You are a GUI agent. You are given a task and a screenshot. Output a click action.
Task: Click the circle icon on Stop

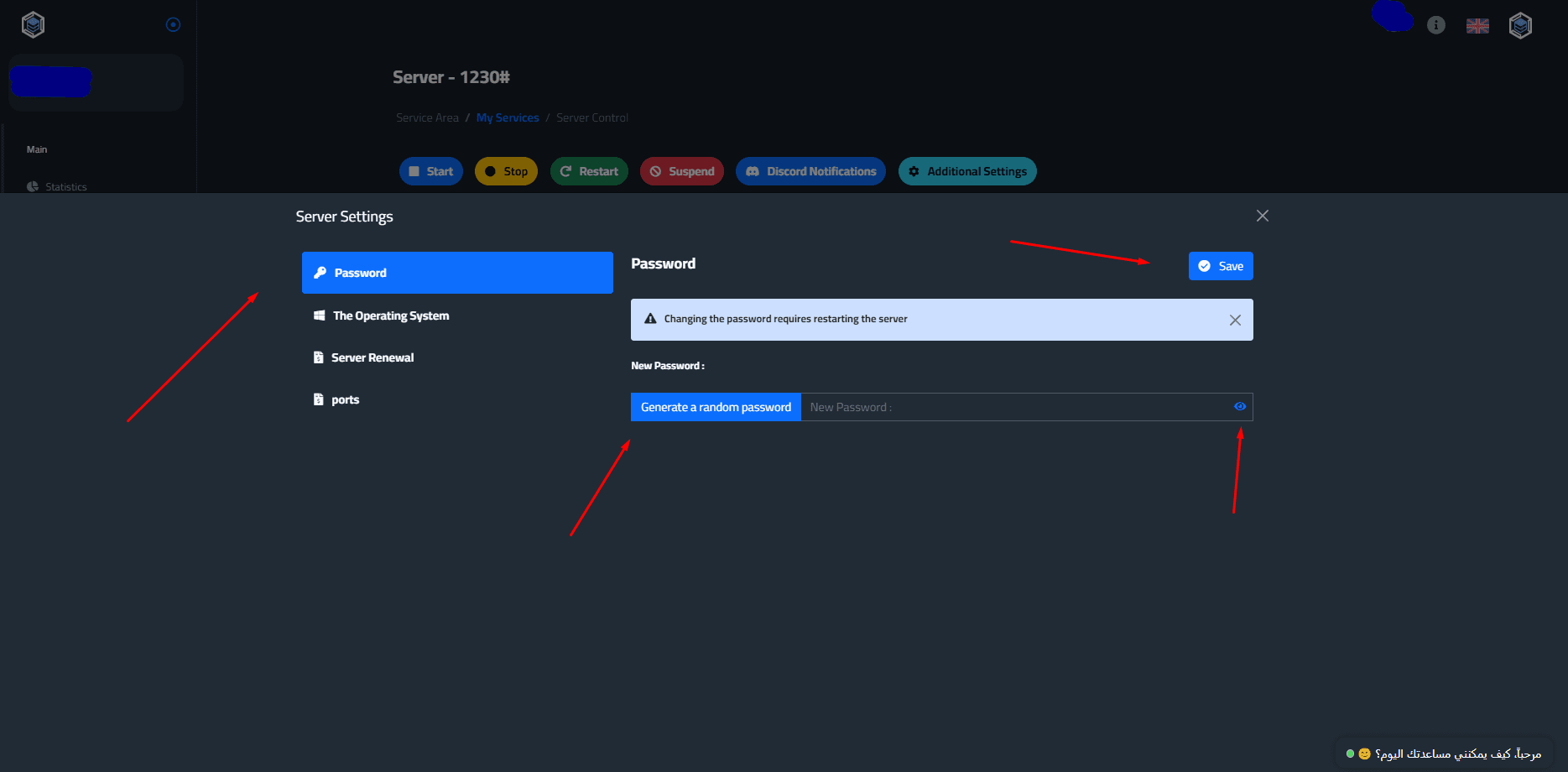coord(490,171)
